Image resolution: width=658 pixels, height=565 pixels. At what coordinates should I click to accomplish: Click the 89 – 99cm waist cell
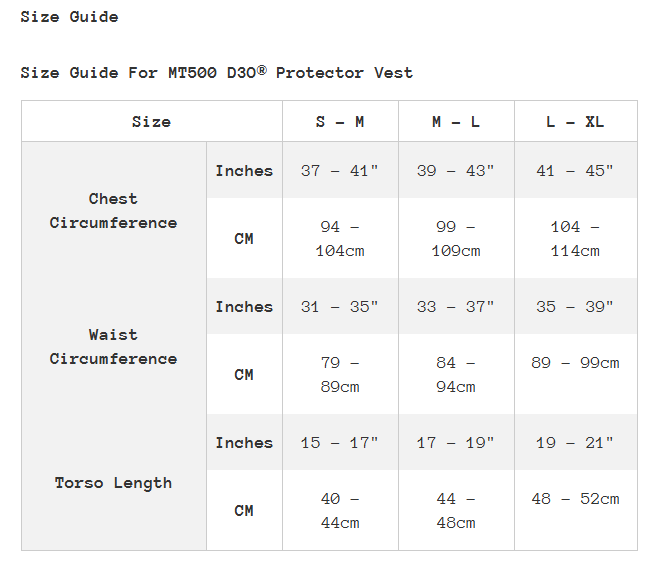pyautogui.click(x=575, y=363)
